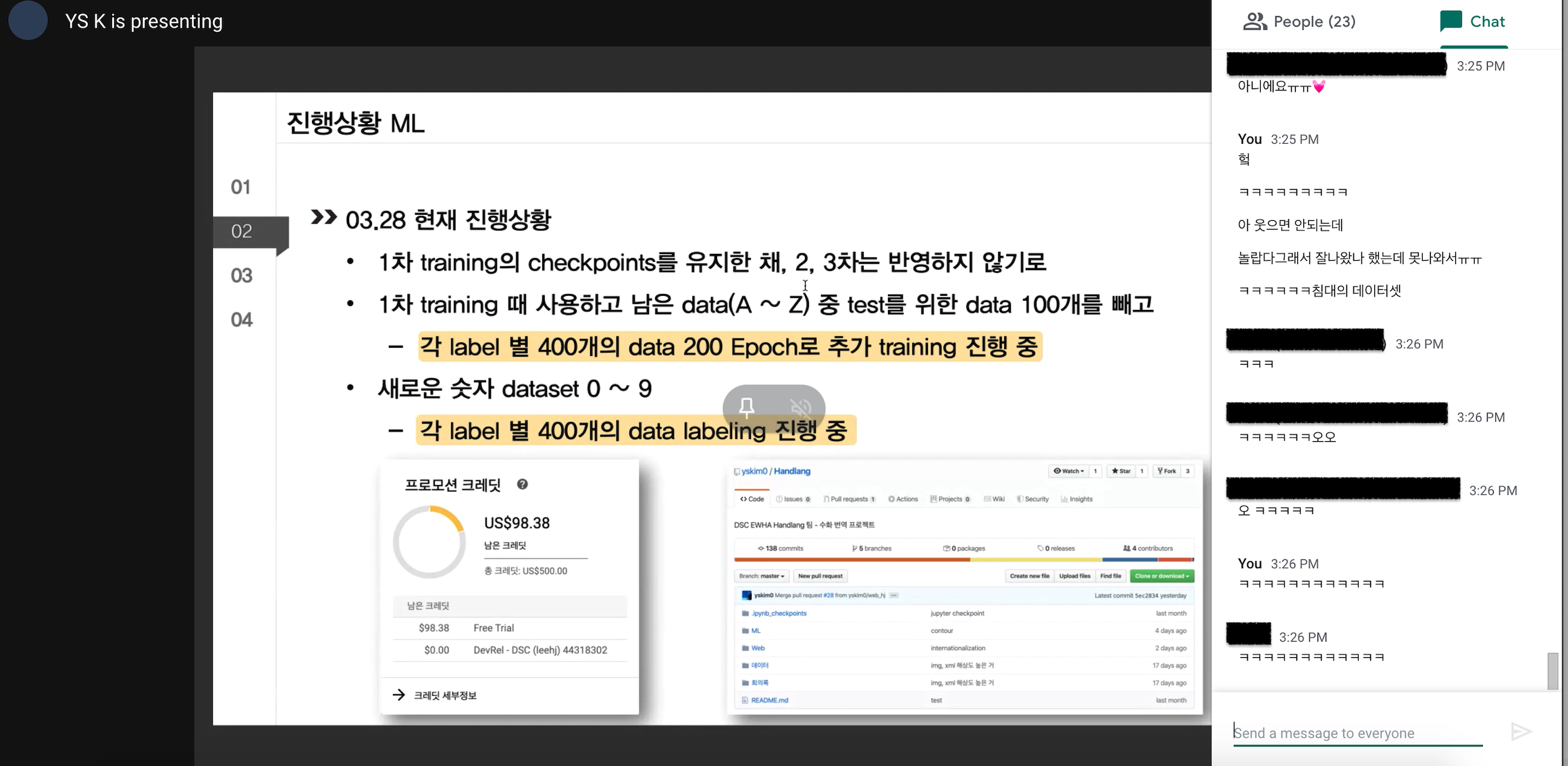
Task: Click the Chat bubble icon
Action: tap(1451, 22)
